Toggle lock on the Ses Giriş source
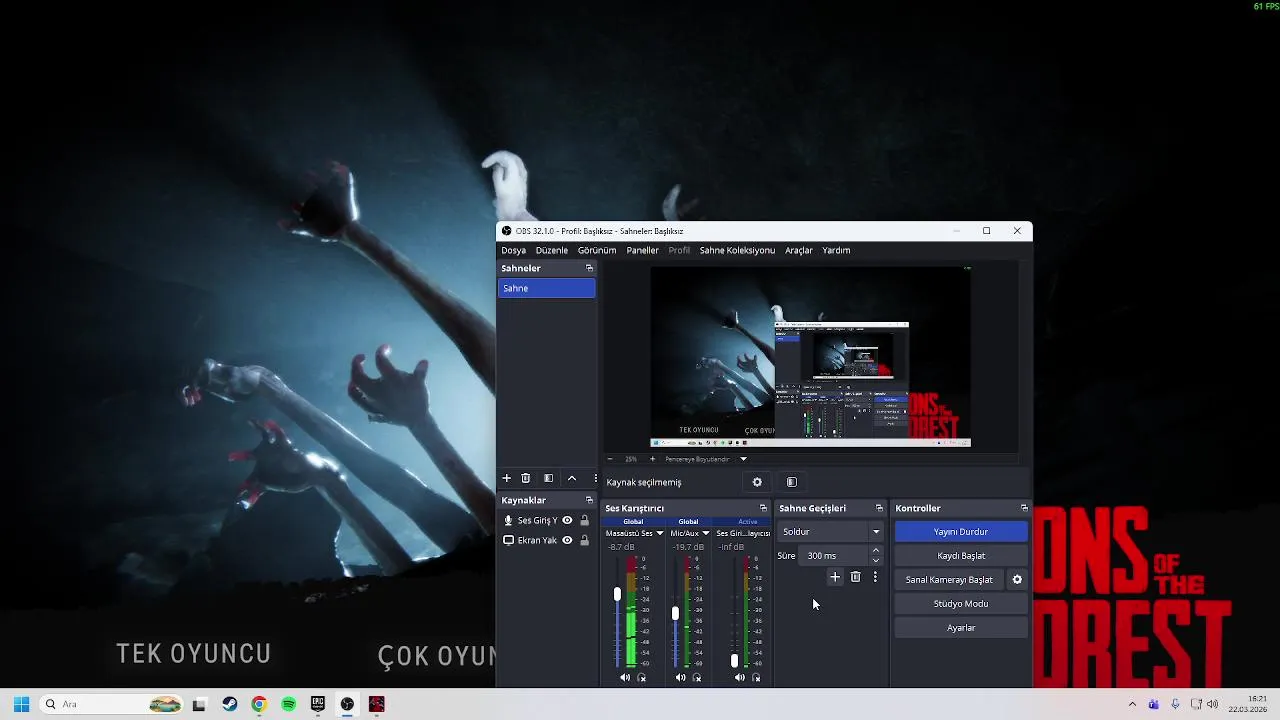The image size is (1280, 720). tap(584, 520)
